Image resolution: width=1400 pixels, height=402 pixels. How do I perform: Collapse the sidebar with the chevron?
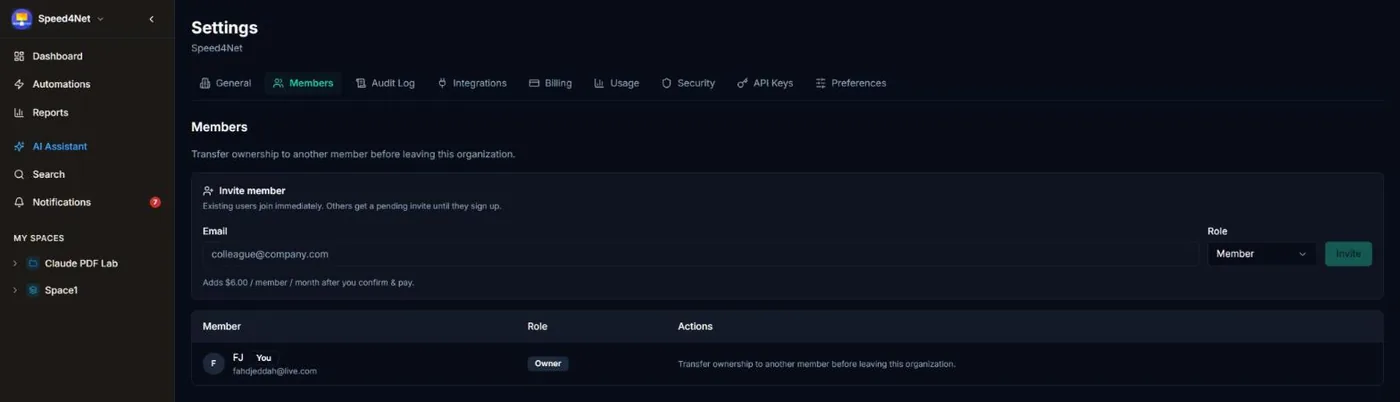pos(151,19)
